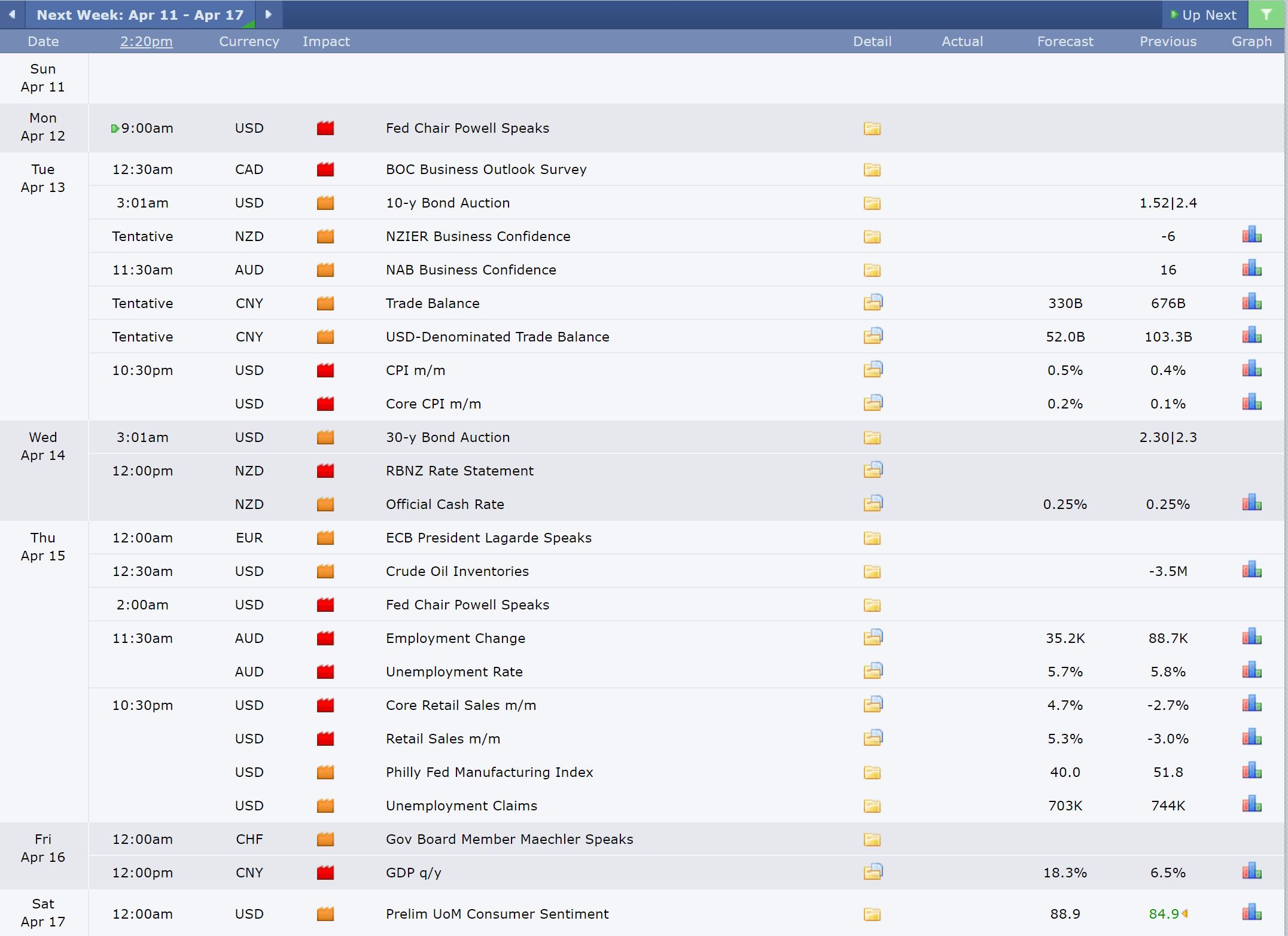Open detail folder for CNY Trade Balance

click(x=873, y=303)
